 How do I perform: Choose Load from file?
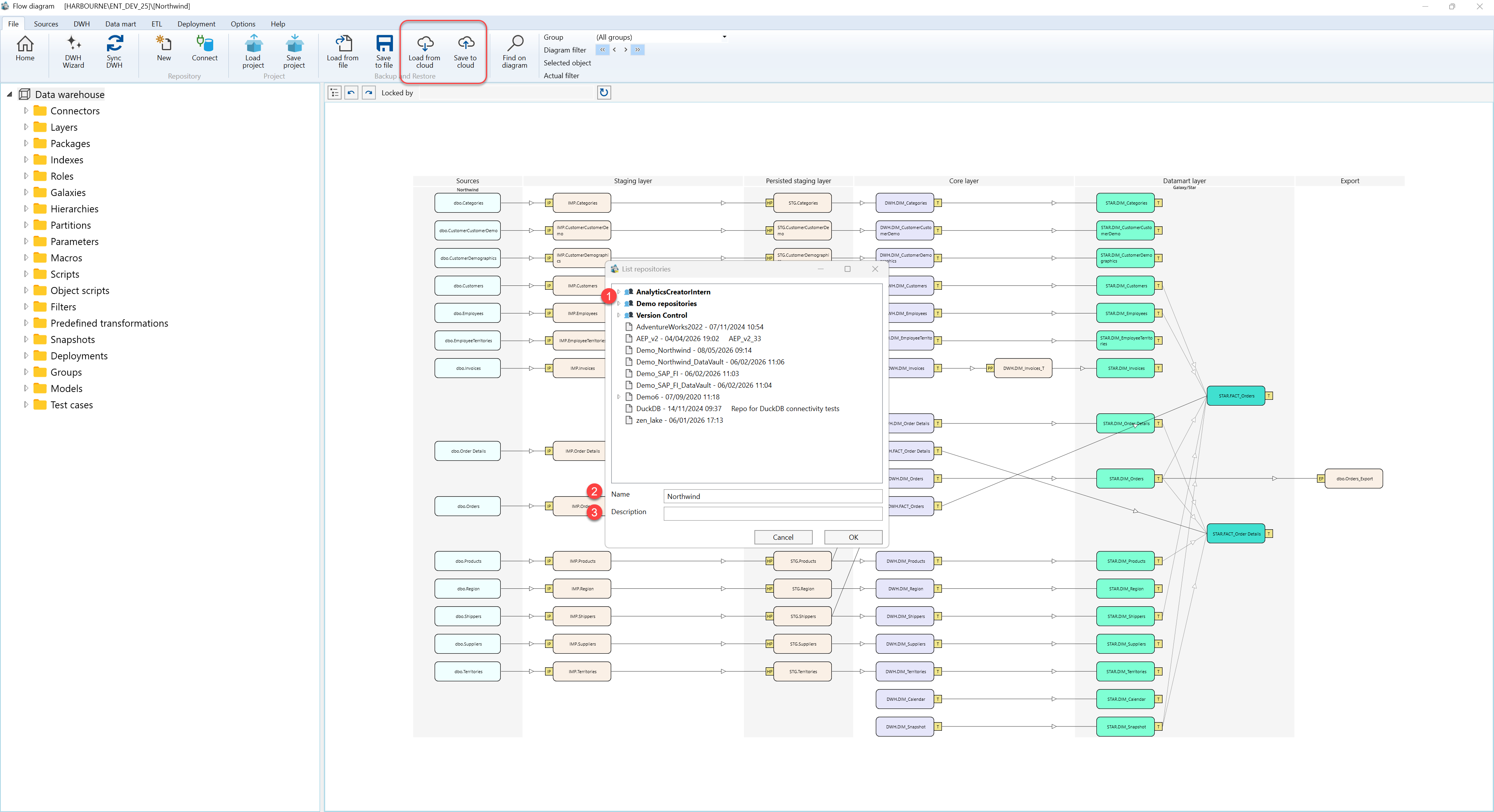tap(343, 52)
